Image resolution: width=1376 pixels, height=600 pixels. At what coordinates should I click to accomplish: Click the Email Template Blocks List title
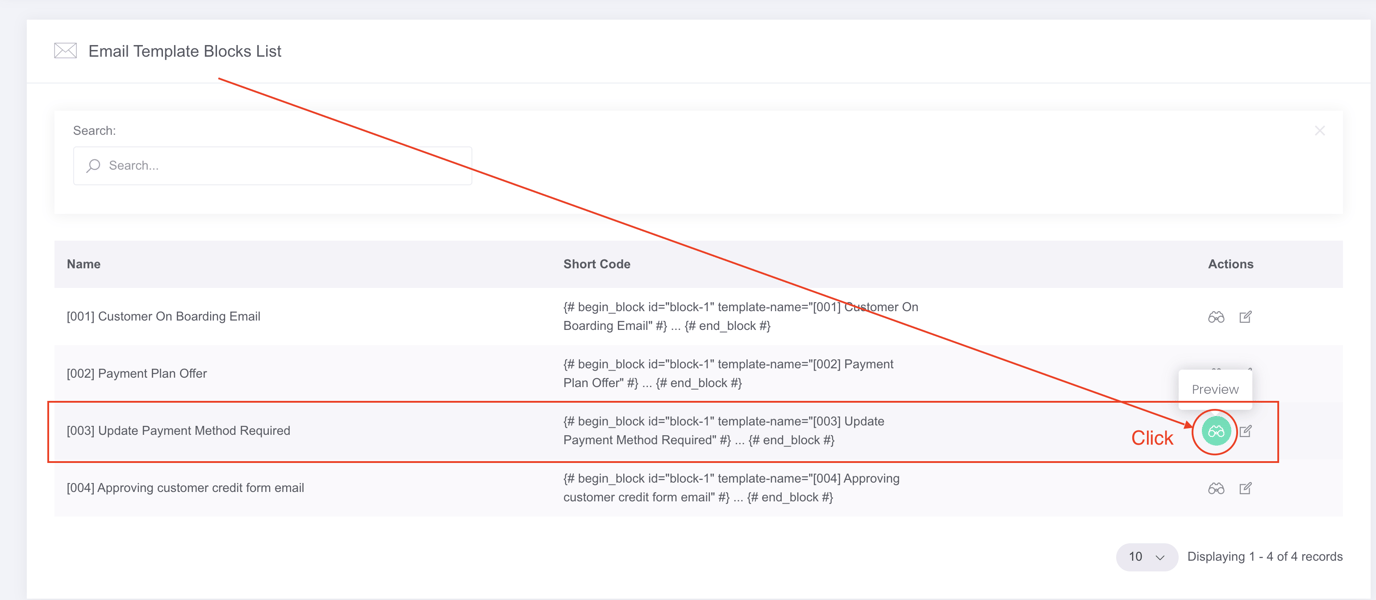click(x=185, y=51)
